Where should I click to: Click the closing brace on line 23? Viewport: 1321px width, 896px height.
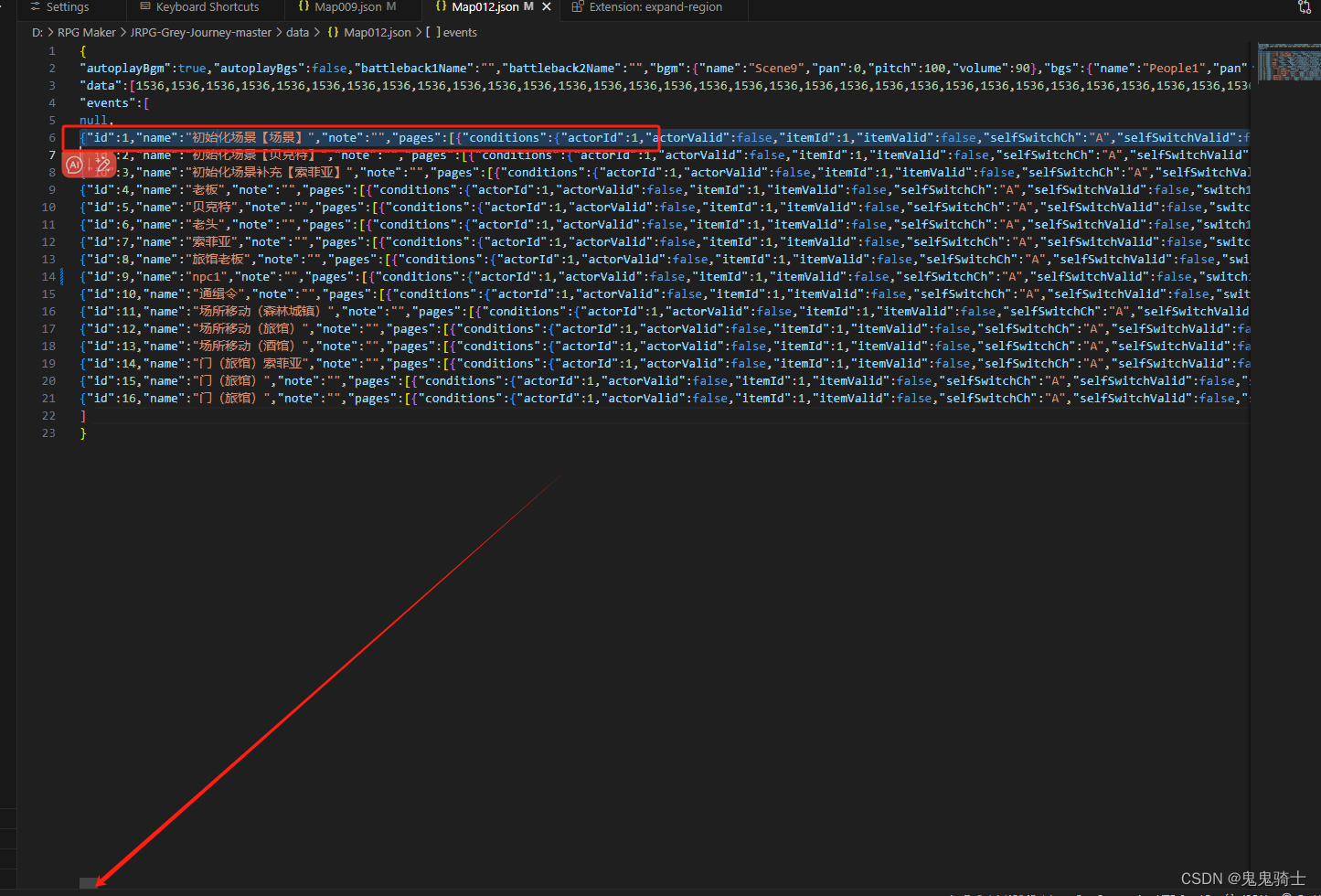[x=83, y=433]
